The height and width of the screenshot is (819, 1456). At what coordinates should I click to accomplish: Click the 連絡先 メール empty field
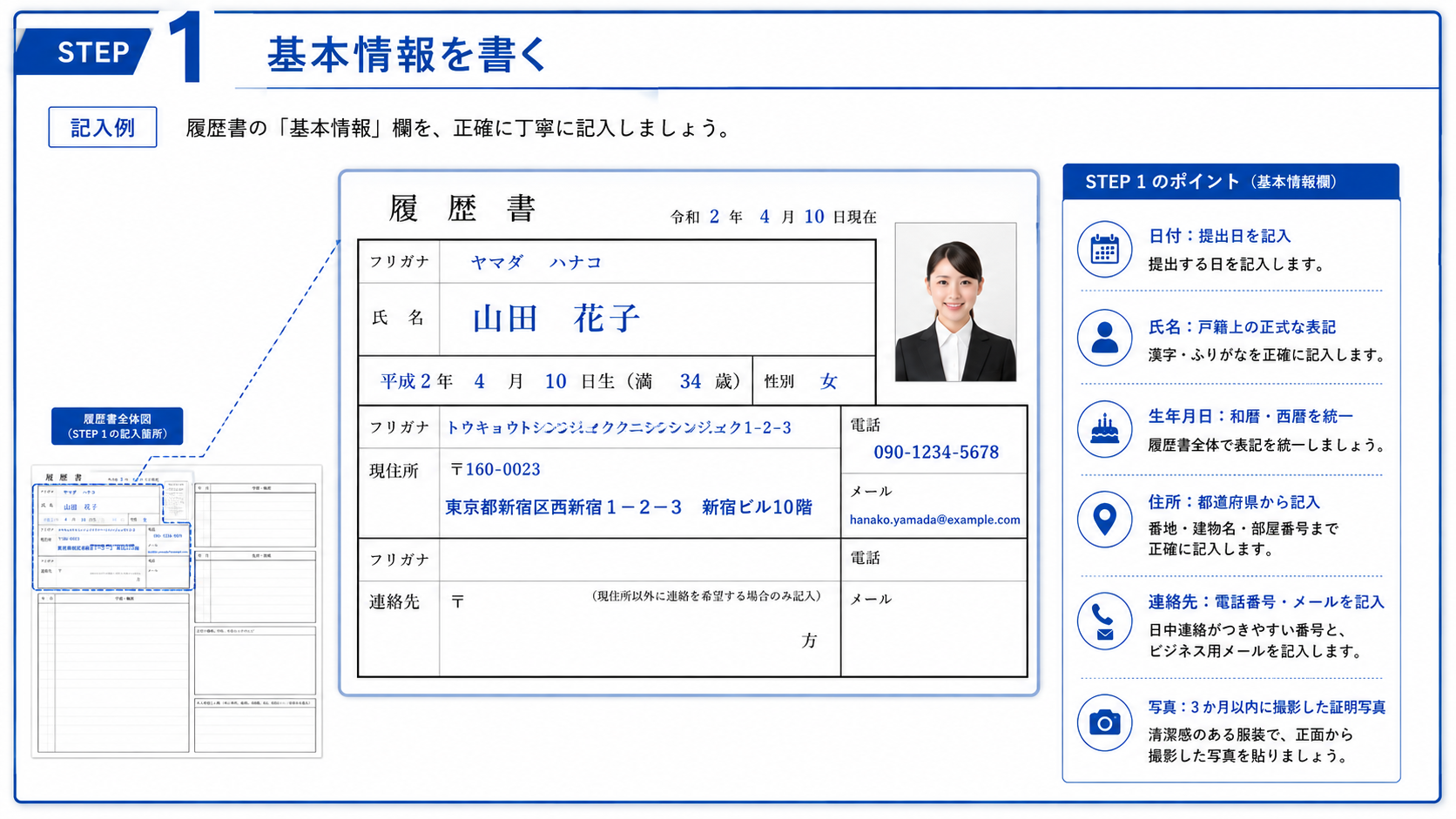click(x=934, y=629)
